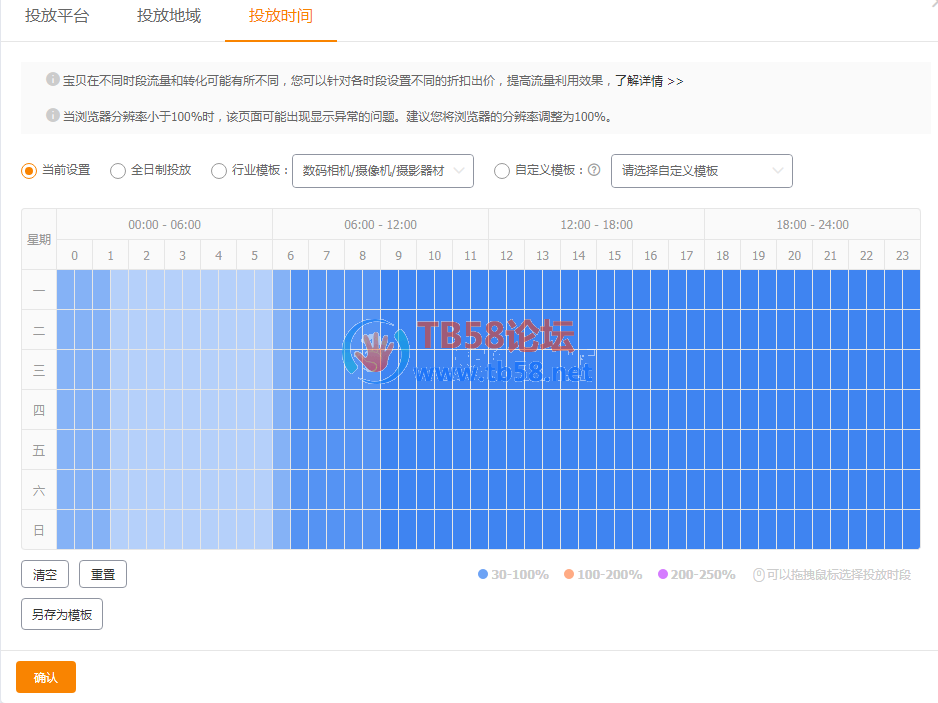This screenshot has width=938, height=703.
Task: Select the 当前设置 radio option
Action: pyautogui.click(x=29, y=171)
